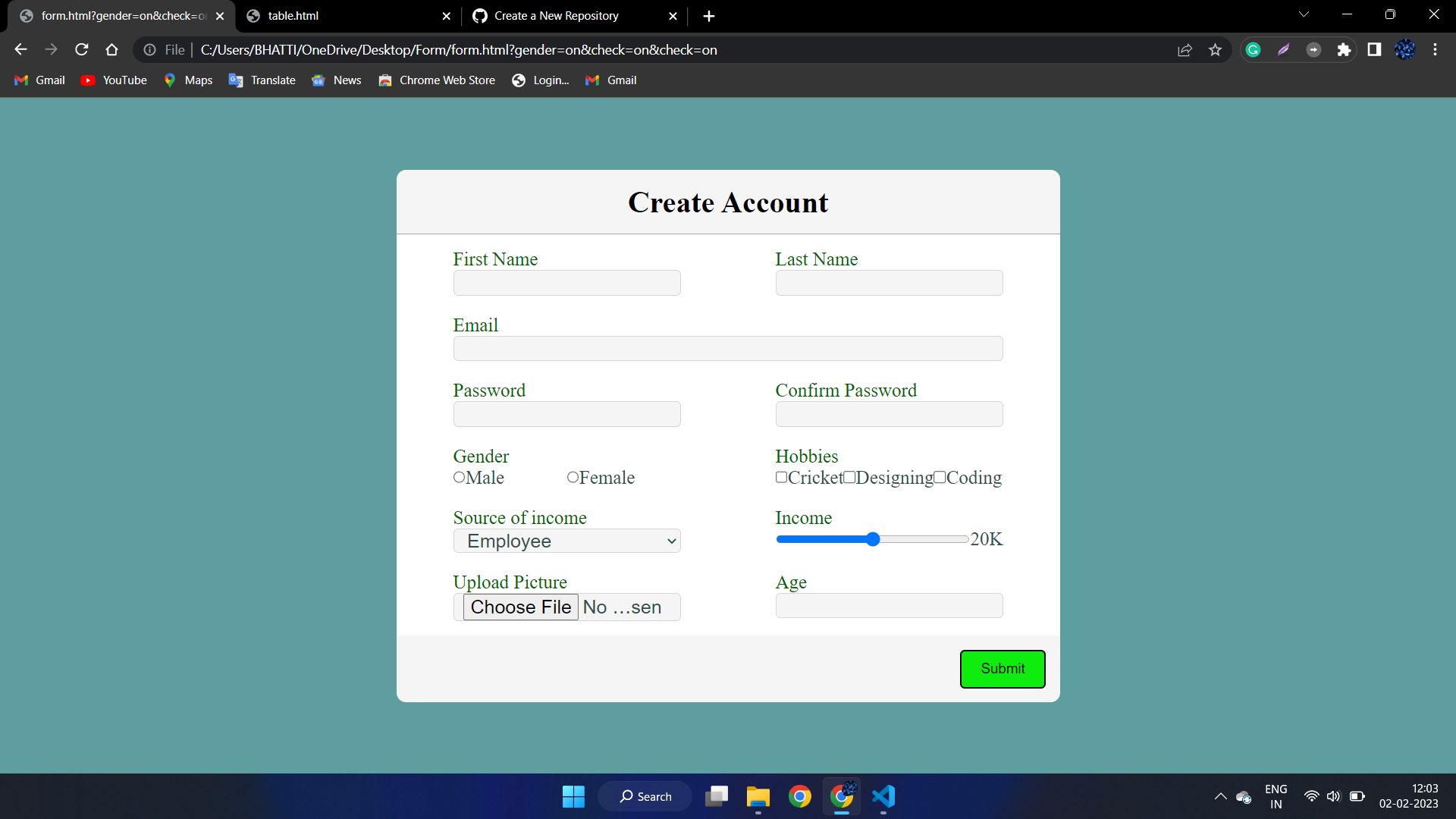Click into the Email field
The width and height of the screenshot is (1456, 819).
click(728, 348)
